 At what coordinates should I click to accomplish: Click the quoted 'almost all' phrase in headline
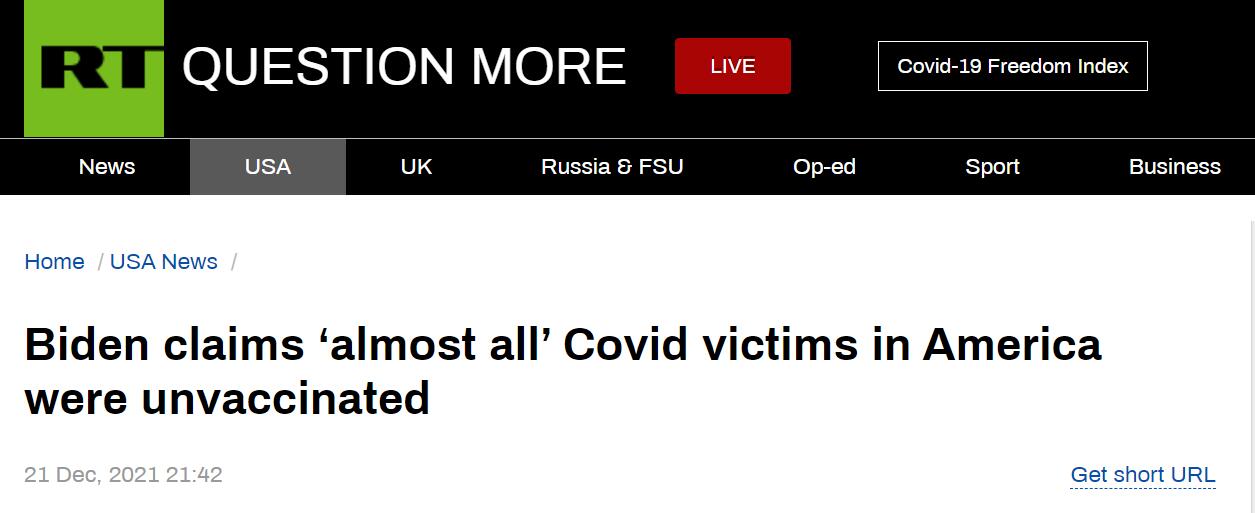[433, 345]
